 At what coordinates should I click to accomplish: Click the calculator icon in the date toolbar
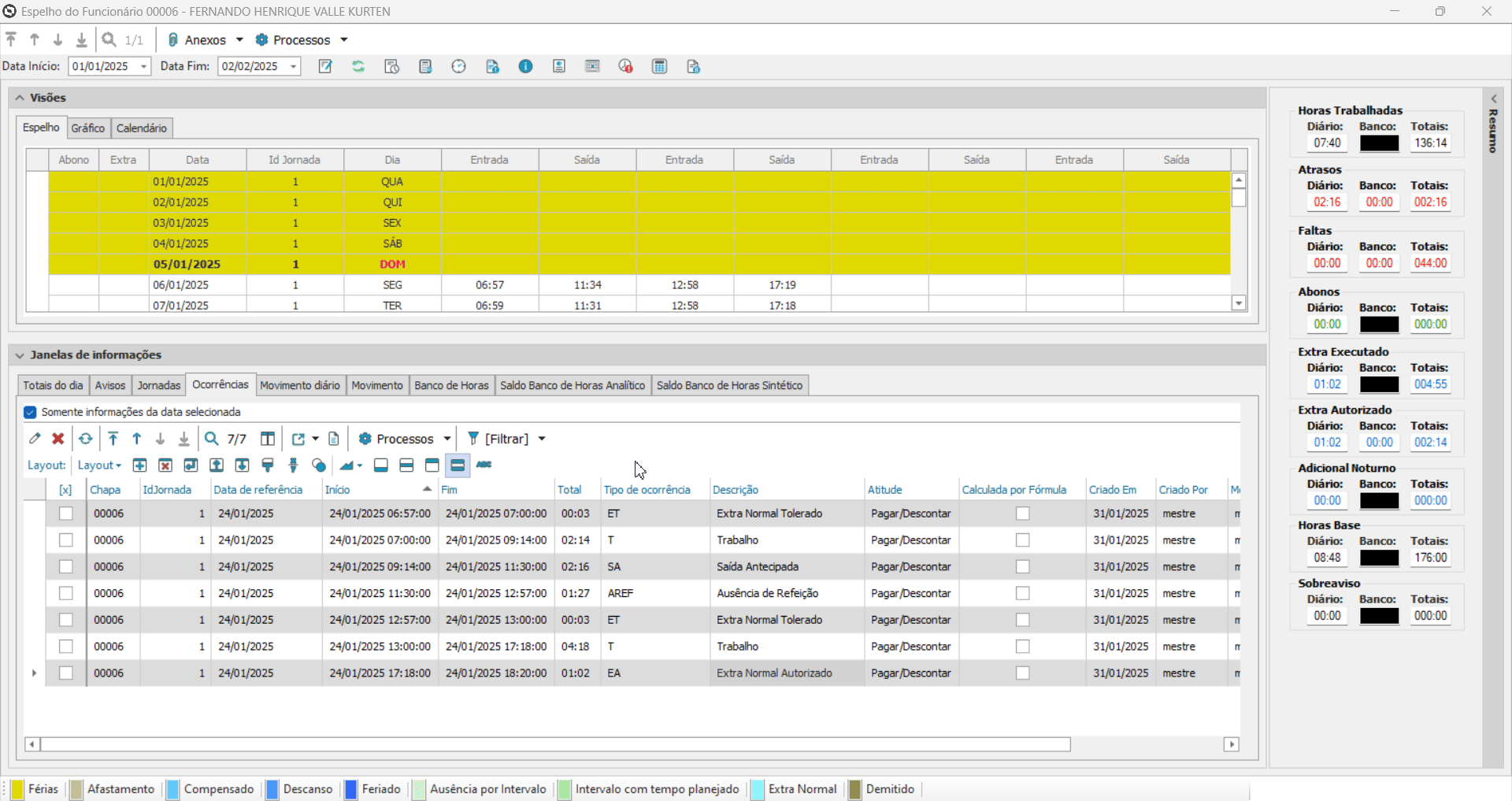(x=660, y=66)
